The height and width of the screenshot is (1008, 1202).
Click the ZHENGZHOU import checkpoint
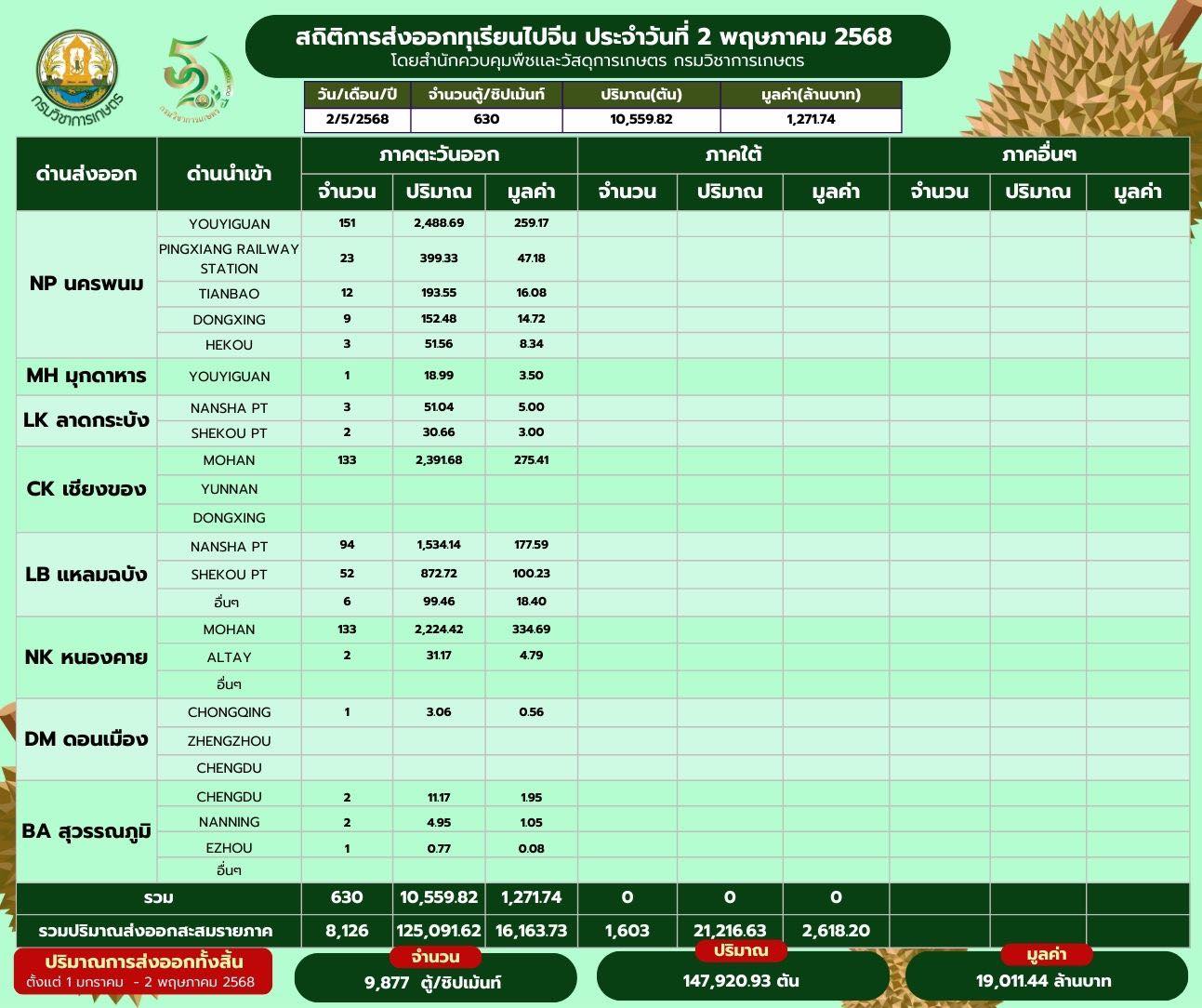[x=229, y=741]
